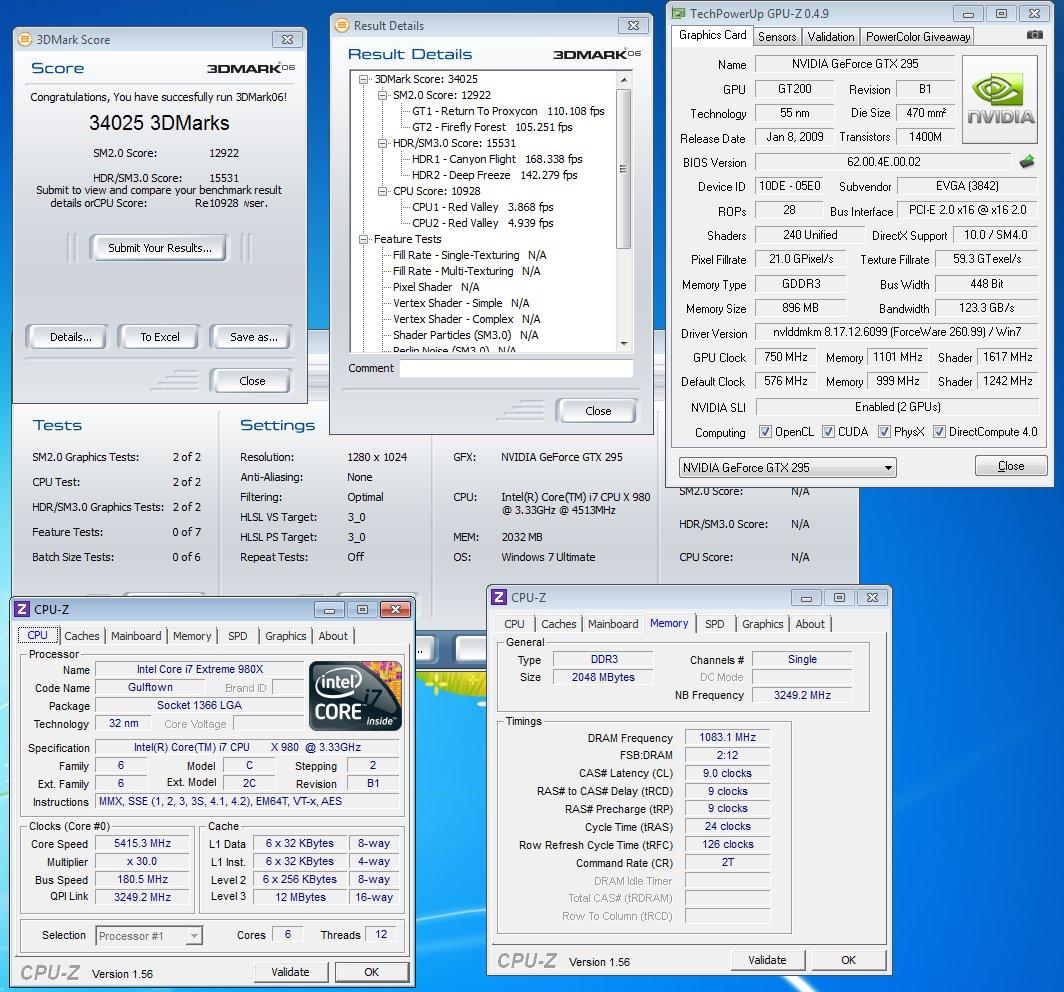Click Close in Result Details window

597,411
